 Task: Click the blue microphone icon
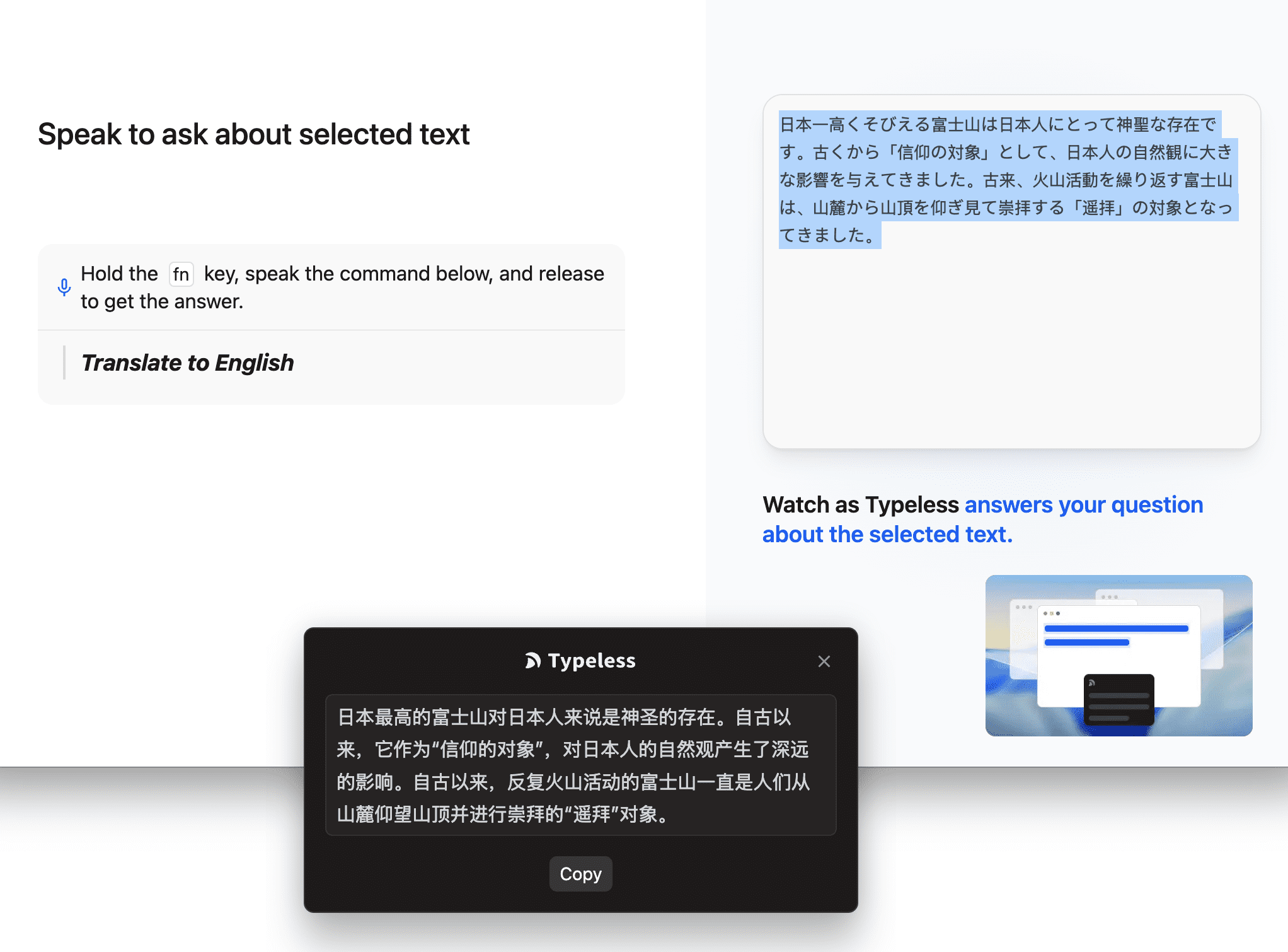coord(64,287)
